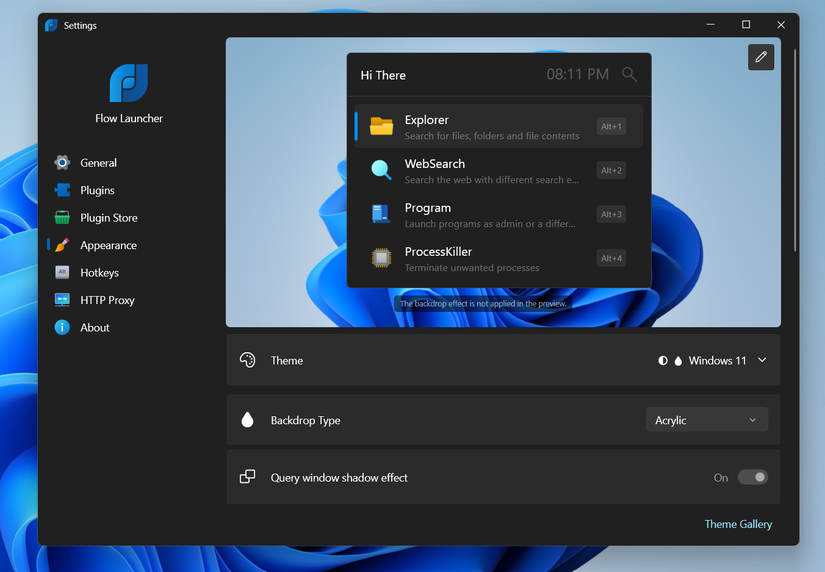Image resolution: width=825 pixels, height=572 pixels.
Task: Click the Backdrop Type droplet icon
Action: pos(247,419)
